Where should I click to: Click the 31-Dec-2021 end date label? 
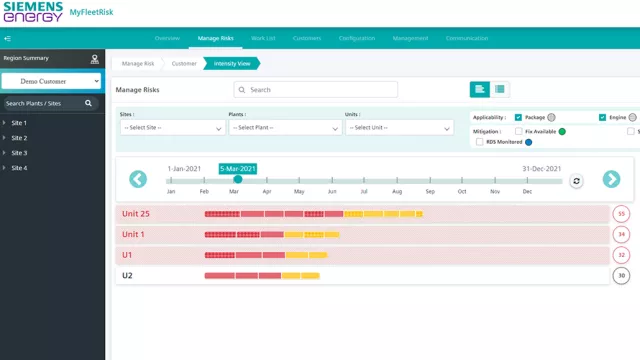[x=542, y=169]
